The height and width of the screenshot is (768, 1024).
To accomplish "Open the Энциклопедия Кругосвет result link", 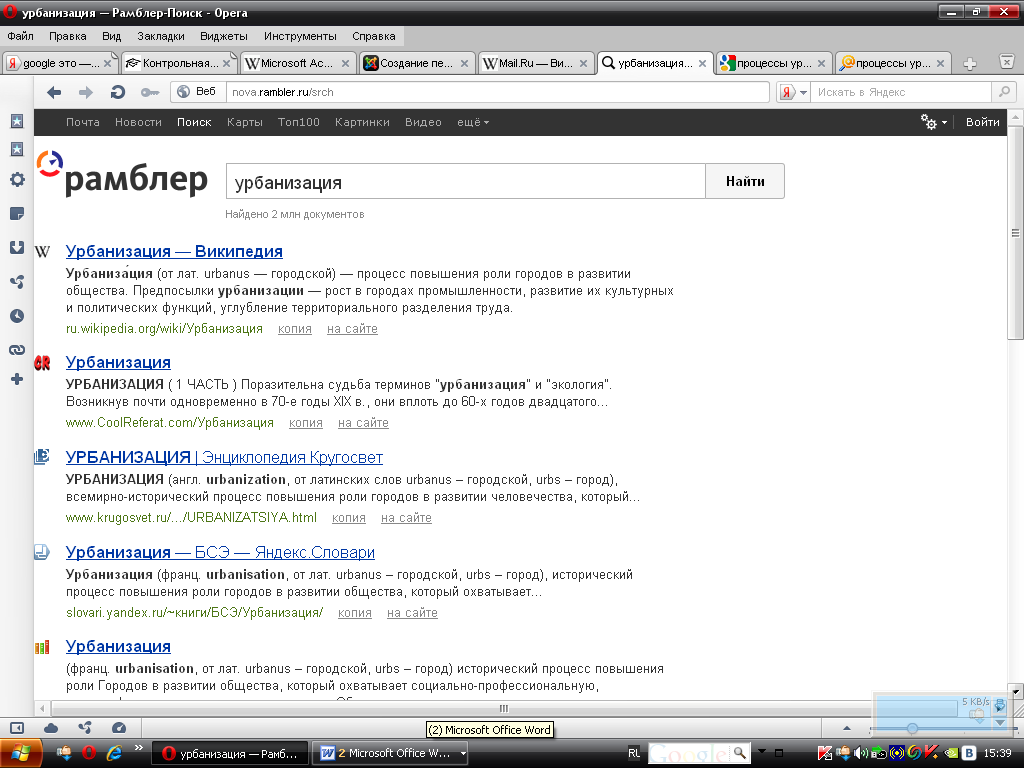I will (225, 457).
